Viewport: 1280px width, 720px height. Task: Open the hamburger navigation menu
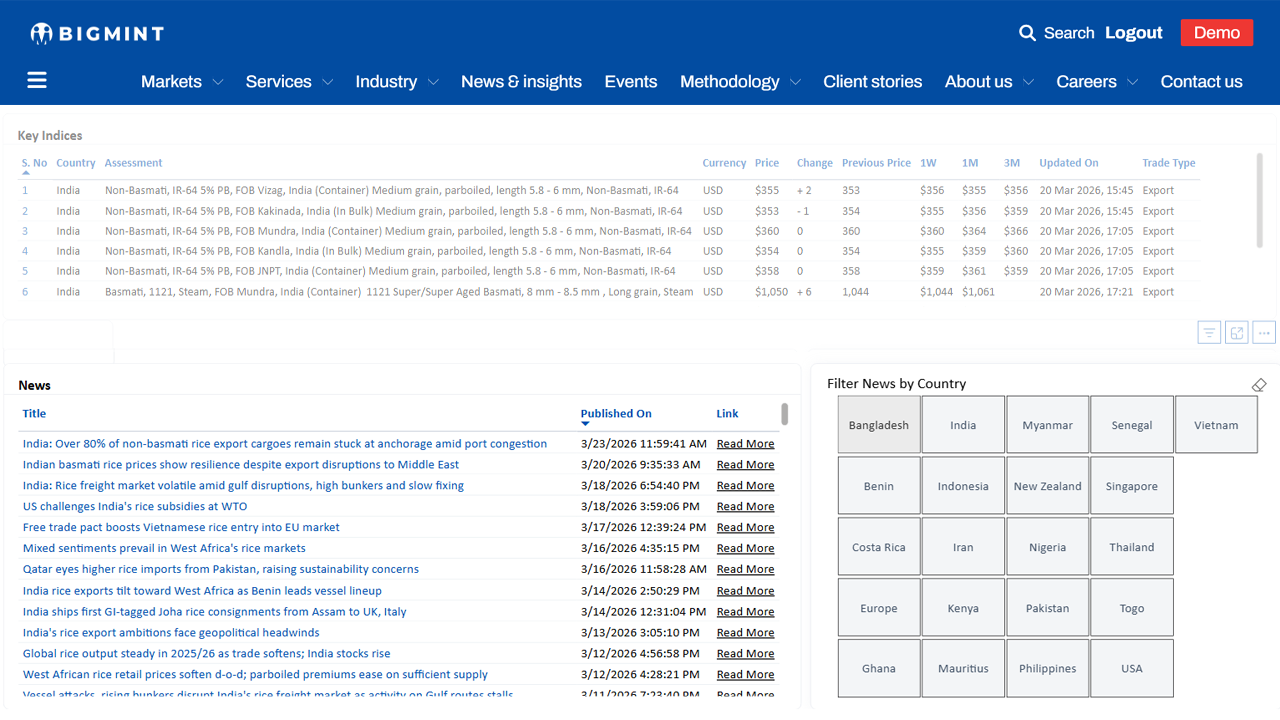[37, 81]
